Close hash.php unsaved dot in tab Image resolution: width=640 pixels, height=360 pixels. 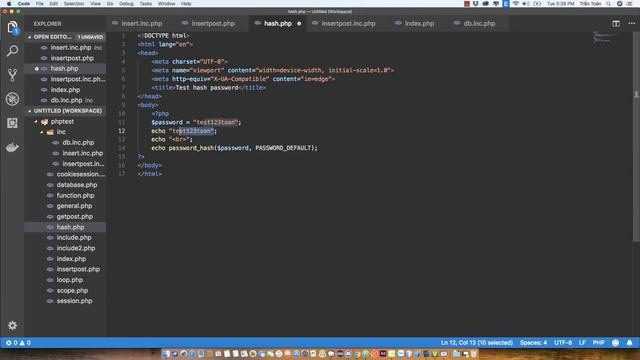(299, 24)
